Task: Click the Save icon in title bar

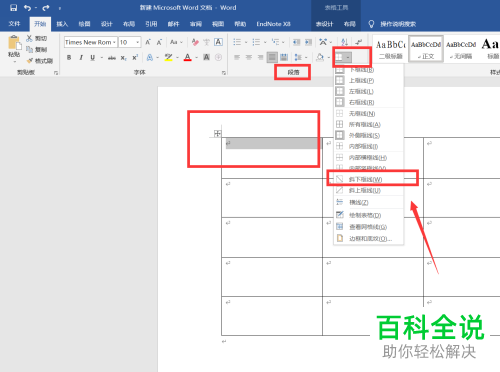Action: click(x=13, y=8)
